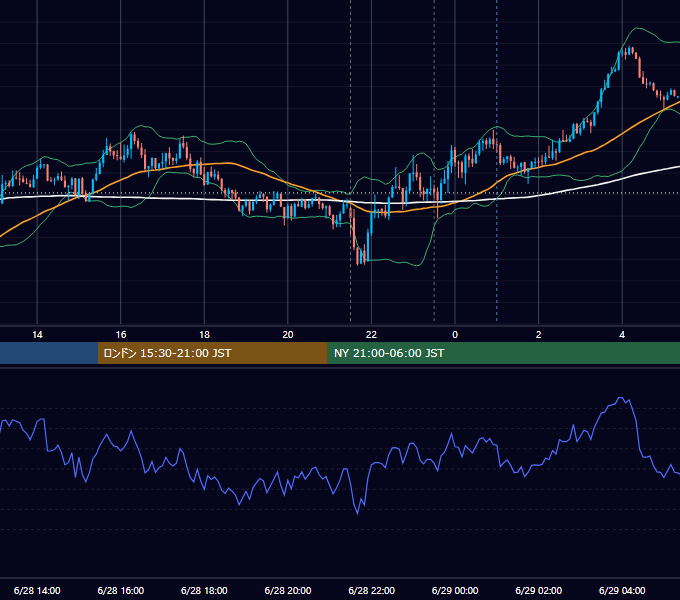680x600 pixels.
Task: Click the 6/28 20:00 date label
Action: pos(288,590)
